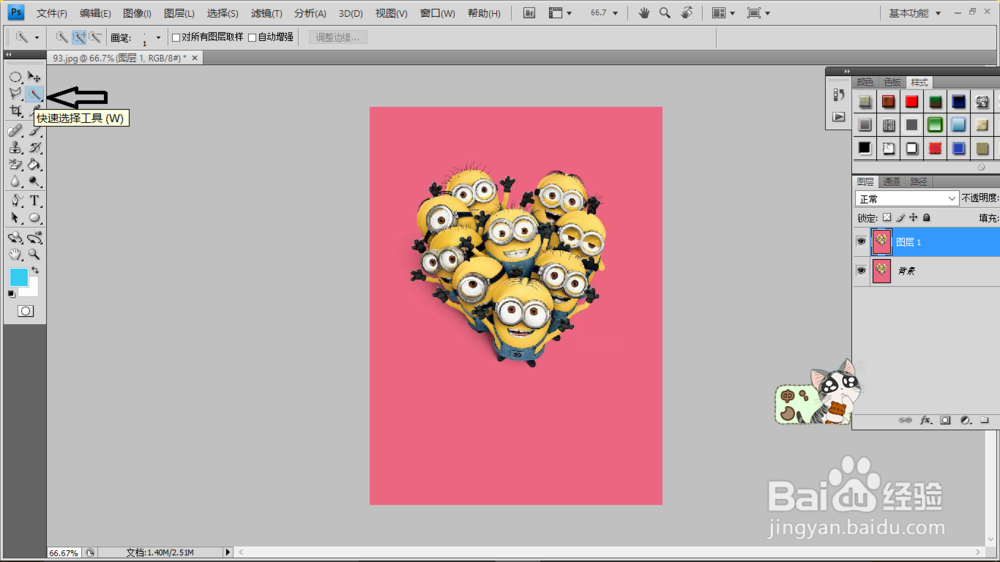Open 基本功能 workspace switcher

(x=915, y=13)
